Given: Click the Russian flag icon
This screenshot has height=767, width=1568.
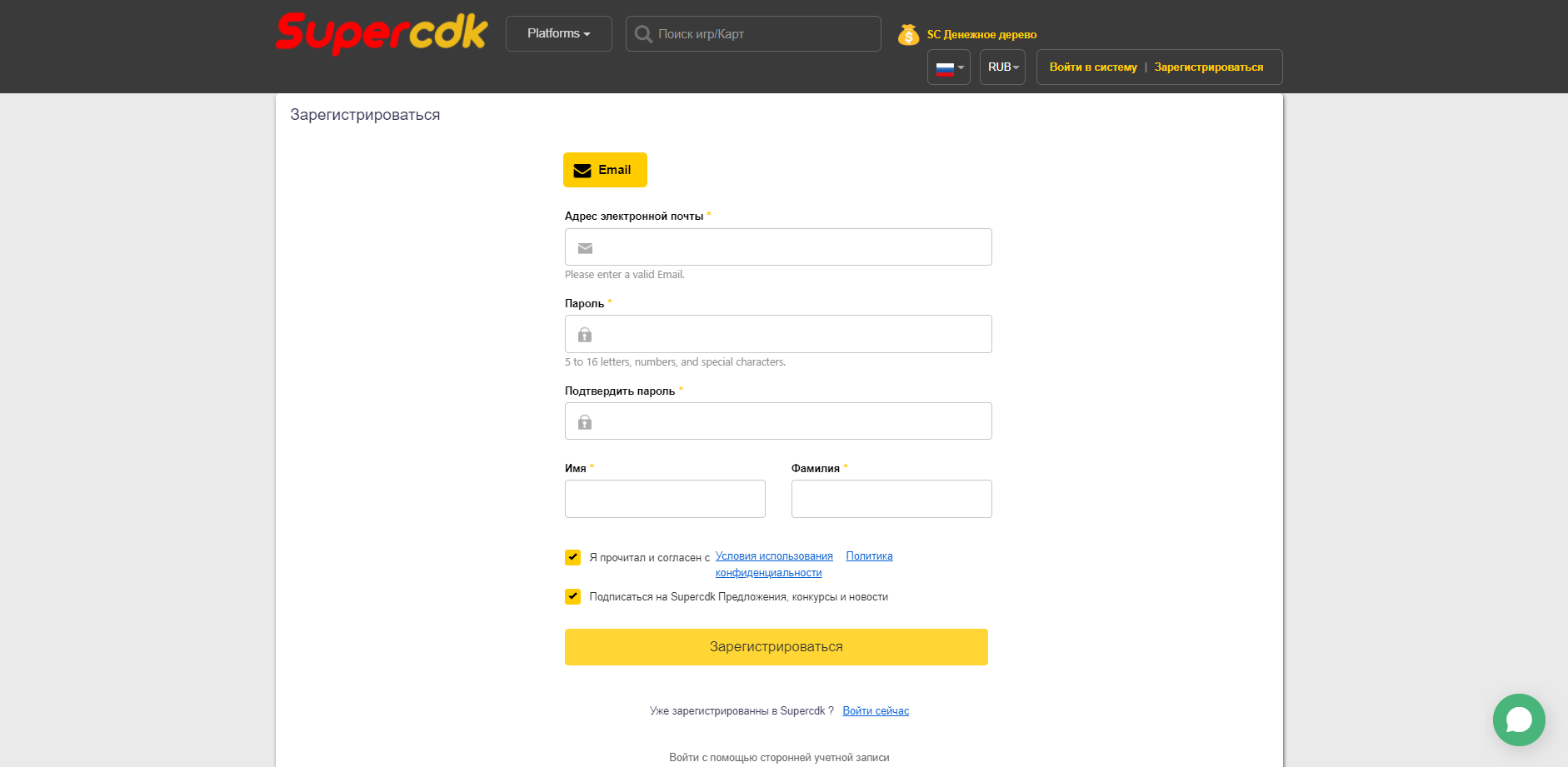Looking at the screenshot, I should tap(945, 68).
